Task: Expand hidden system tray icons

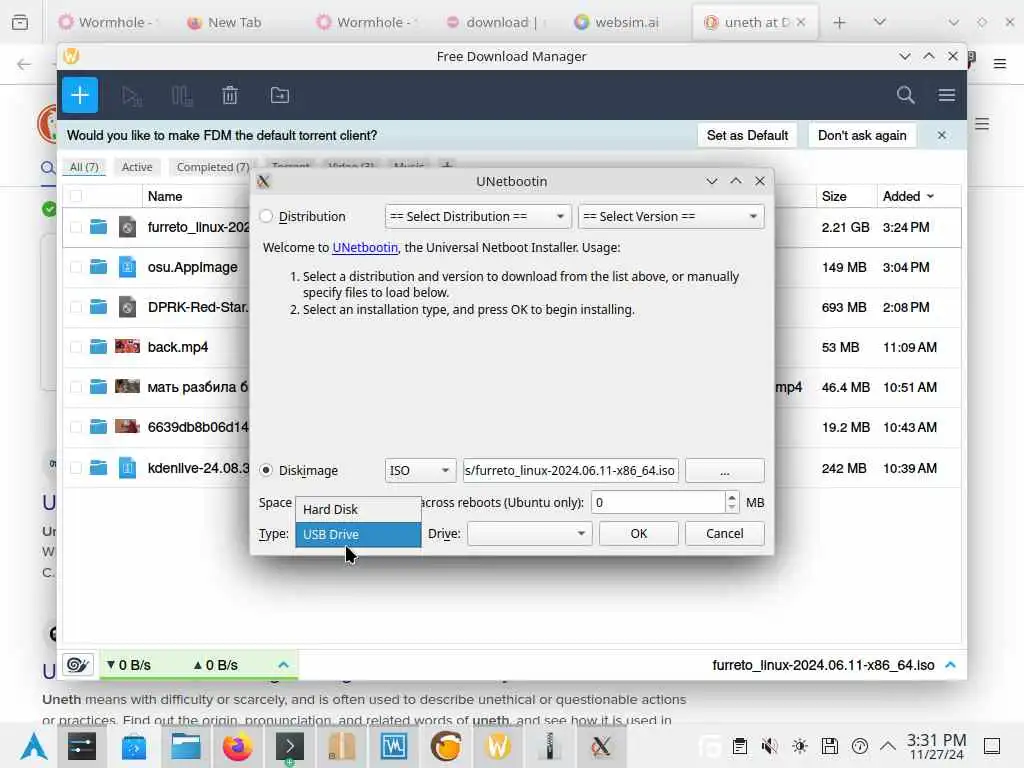Action: (887, 745)
